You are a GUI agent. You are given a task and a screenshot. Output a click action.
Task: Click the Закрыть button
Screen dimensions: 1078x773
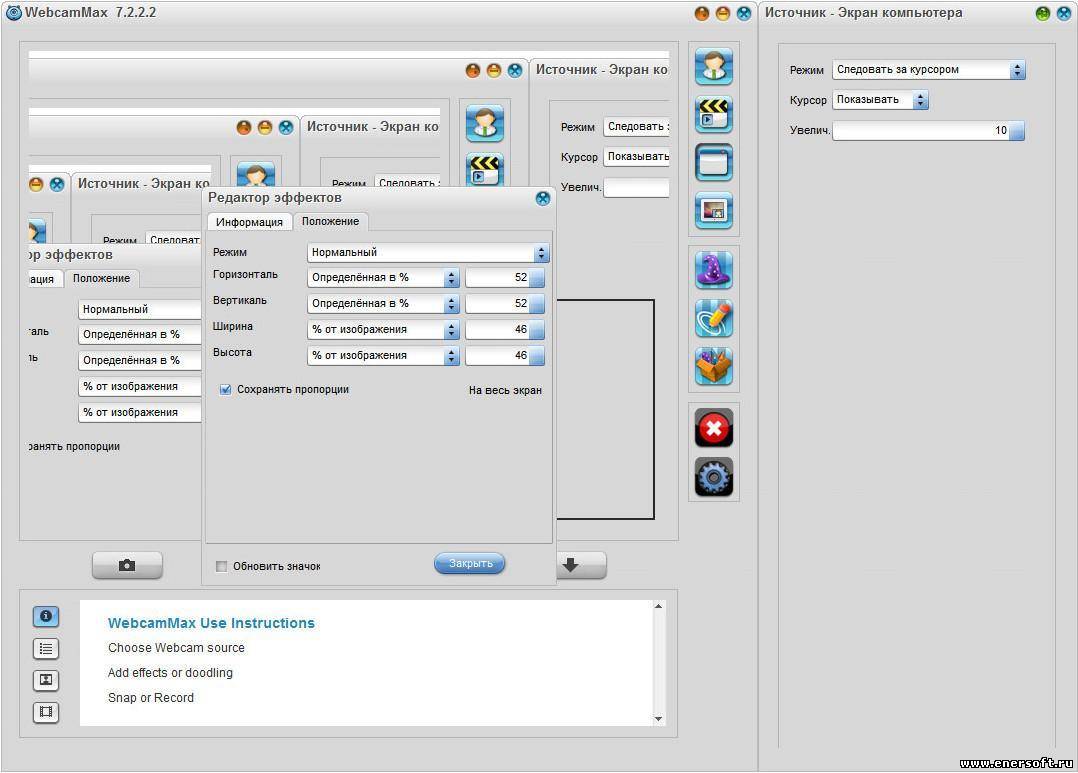[470, 563]
